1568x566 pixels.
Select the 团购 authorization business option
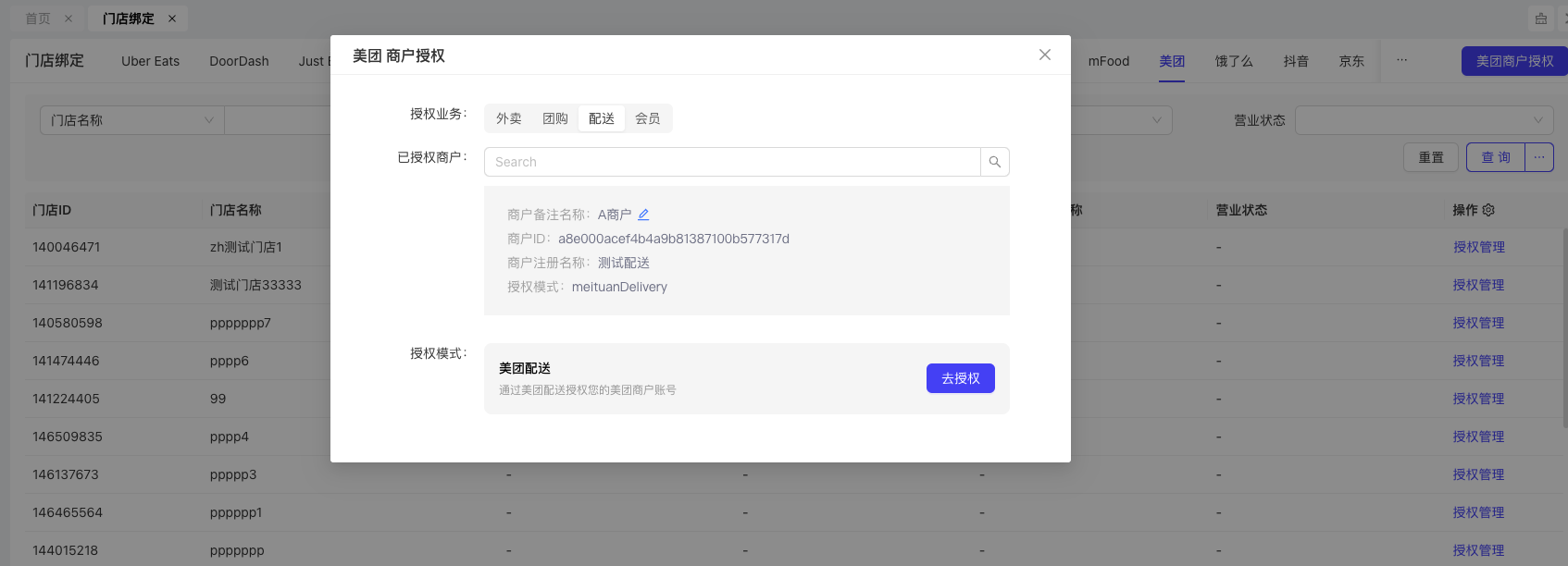coord(555,118)
